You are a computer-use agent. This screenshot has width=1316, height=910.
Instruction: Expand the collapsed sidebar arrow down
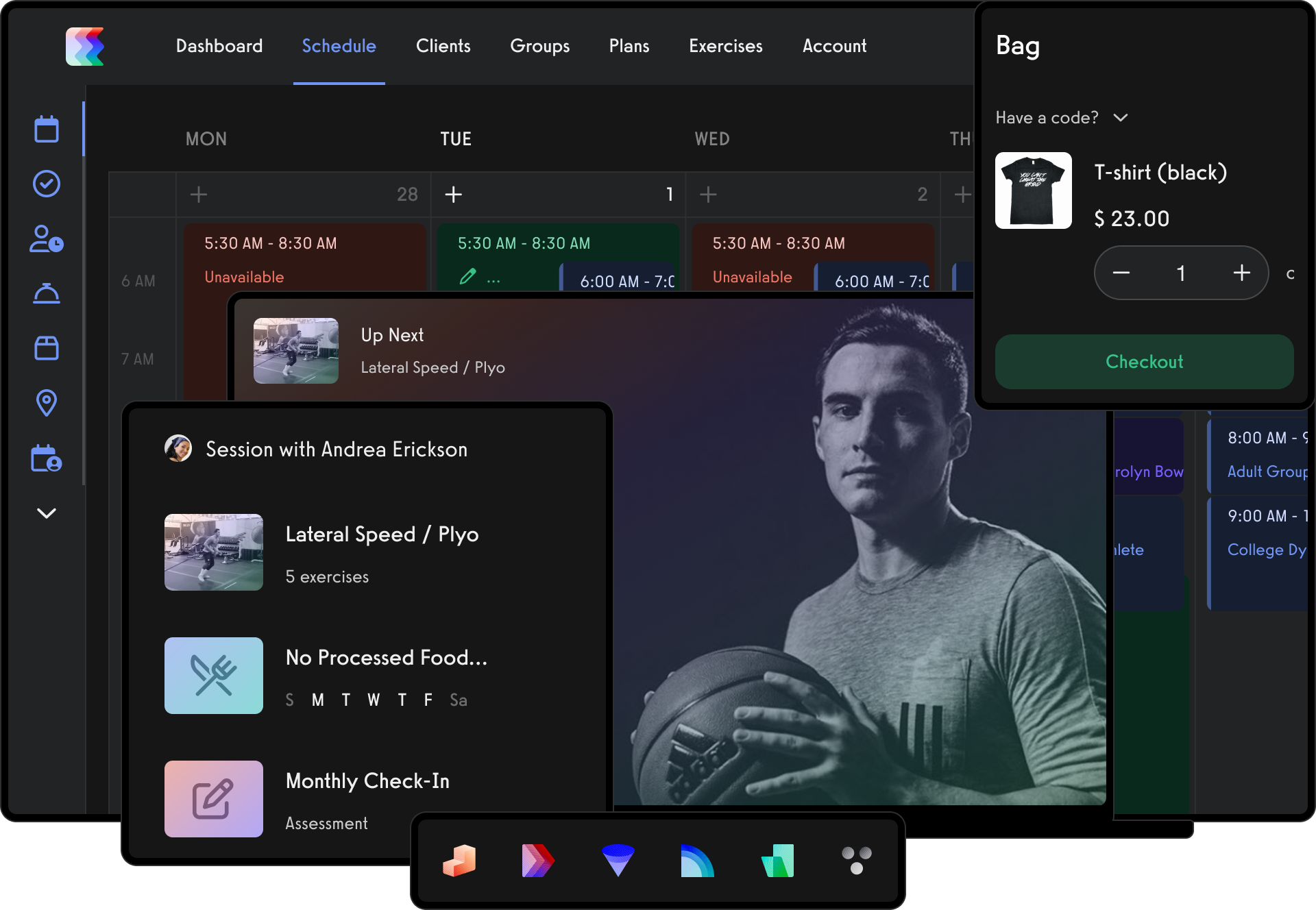point(46,514)
